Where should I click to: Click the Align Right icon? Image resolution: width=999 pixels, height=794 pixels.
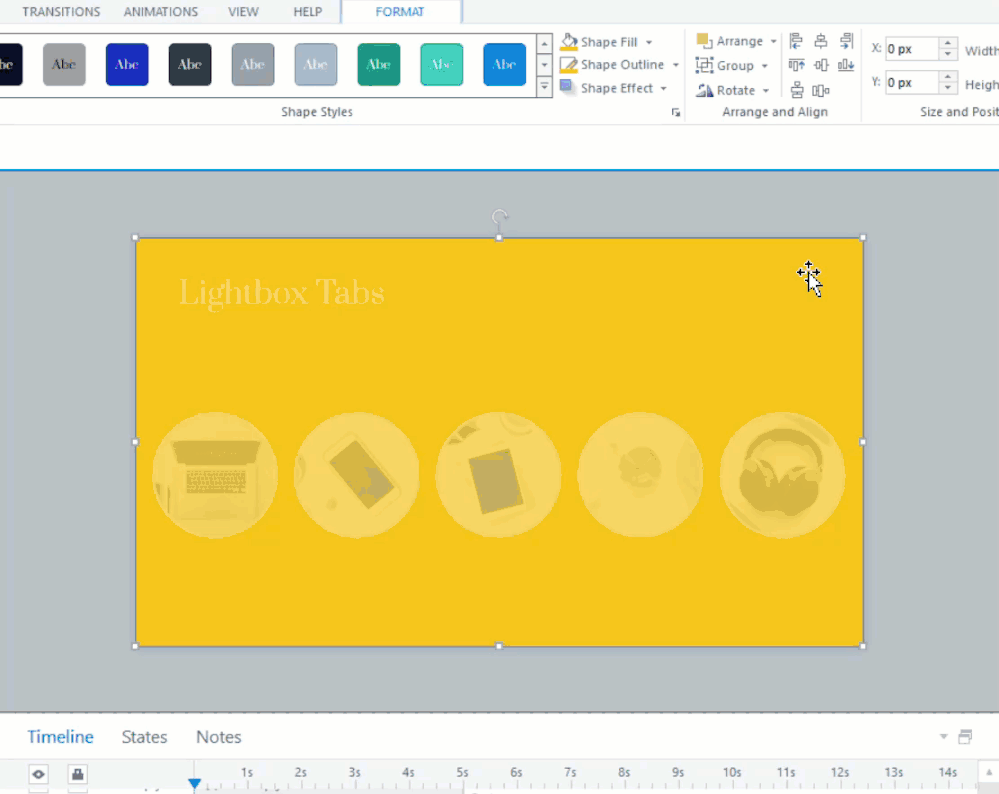pyautogui.click(x=846, y=41)
